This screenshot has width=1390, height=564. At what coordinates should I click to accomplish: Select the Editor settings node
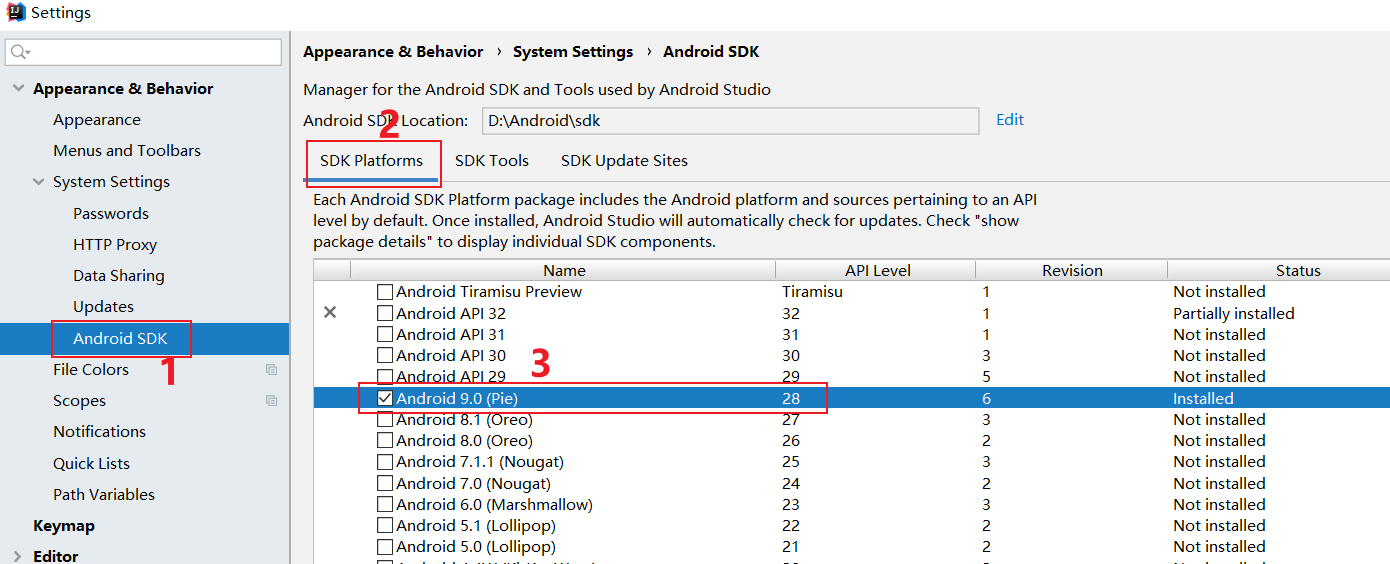[x=56, y=556]
